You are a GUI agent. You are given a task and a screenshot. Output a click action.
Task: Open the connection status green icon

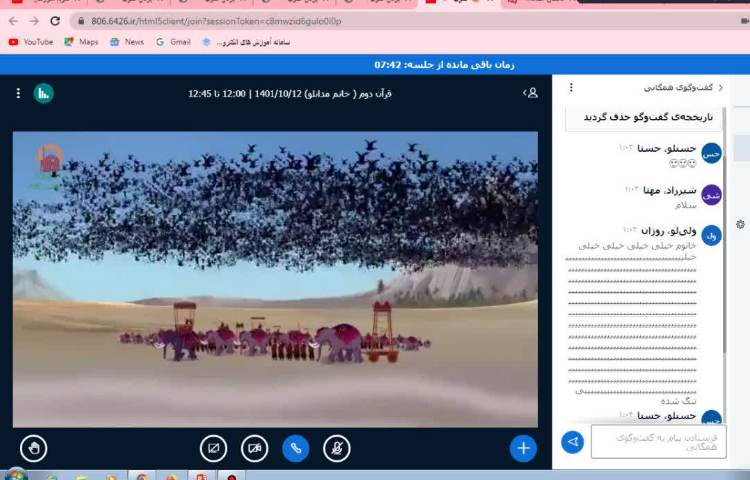tap(44, 93)
